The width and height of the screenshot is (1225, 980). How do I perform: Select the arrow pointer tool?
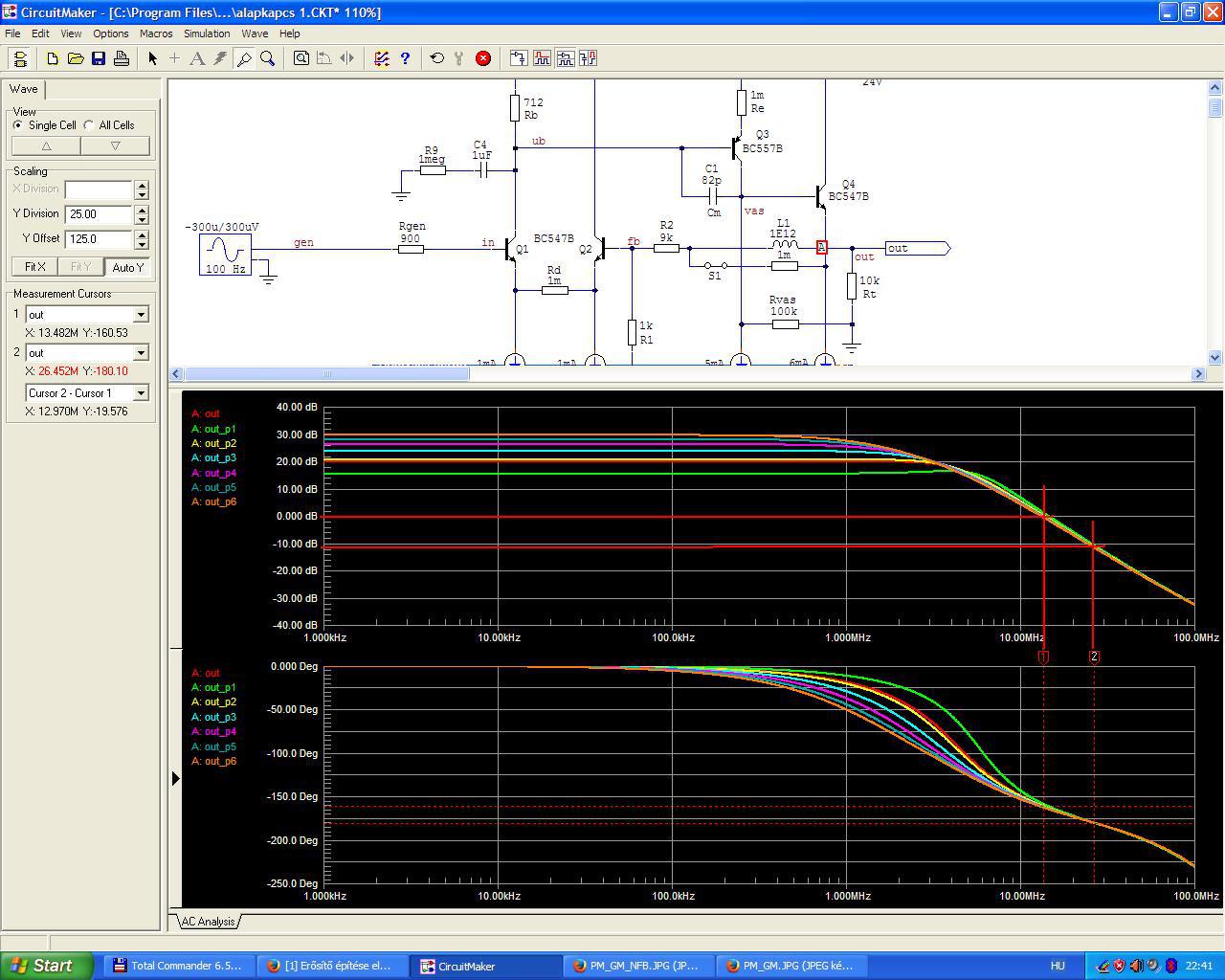152,58
